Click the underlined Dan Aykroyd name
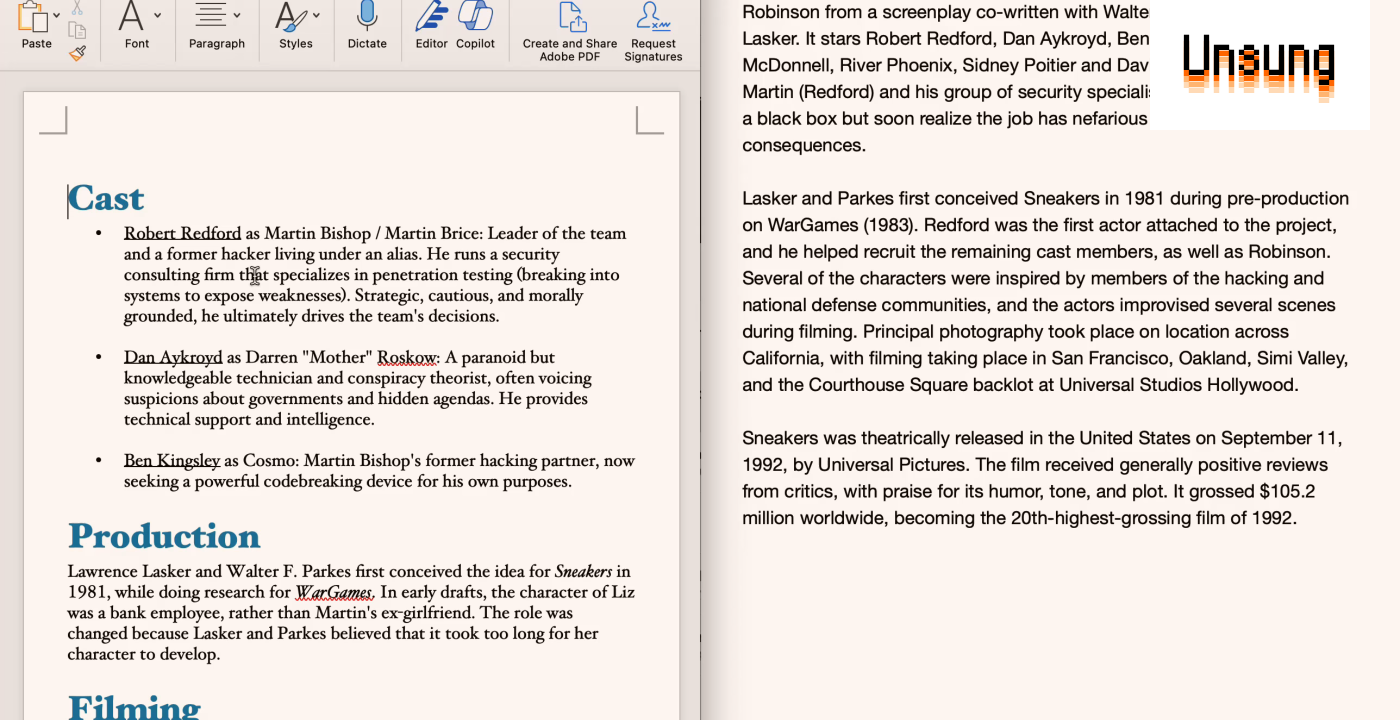Viewport: 1400px width, 720px height. click(173, 357)
